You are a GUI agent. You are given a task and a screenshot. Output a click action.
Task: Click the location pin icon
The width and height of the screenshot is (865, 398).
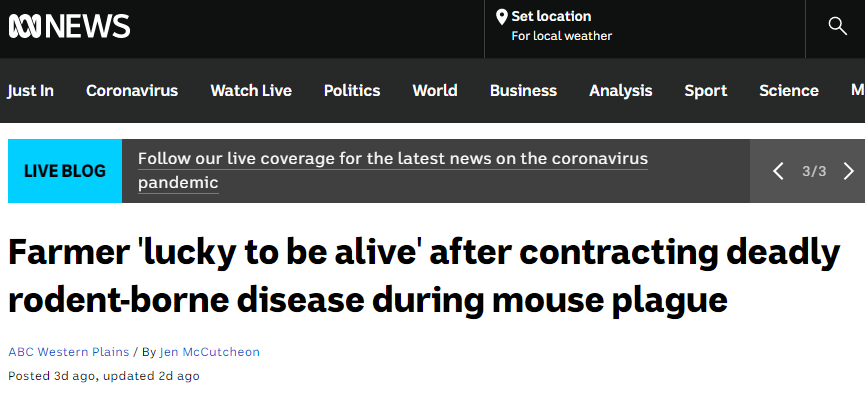tap(501, 17)
